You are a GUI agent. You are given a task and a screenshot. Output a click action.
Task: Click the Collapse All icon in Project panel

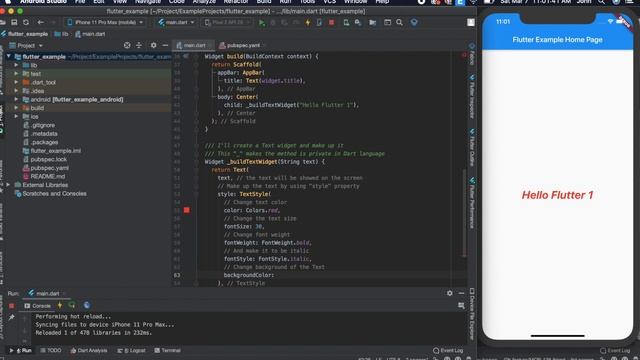click(139, 45)
